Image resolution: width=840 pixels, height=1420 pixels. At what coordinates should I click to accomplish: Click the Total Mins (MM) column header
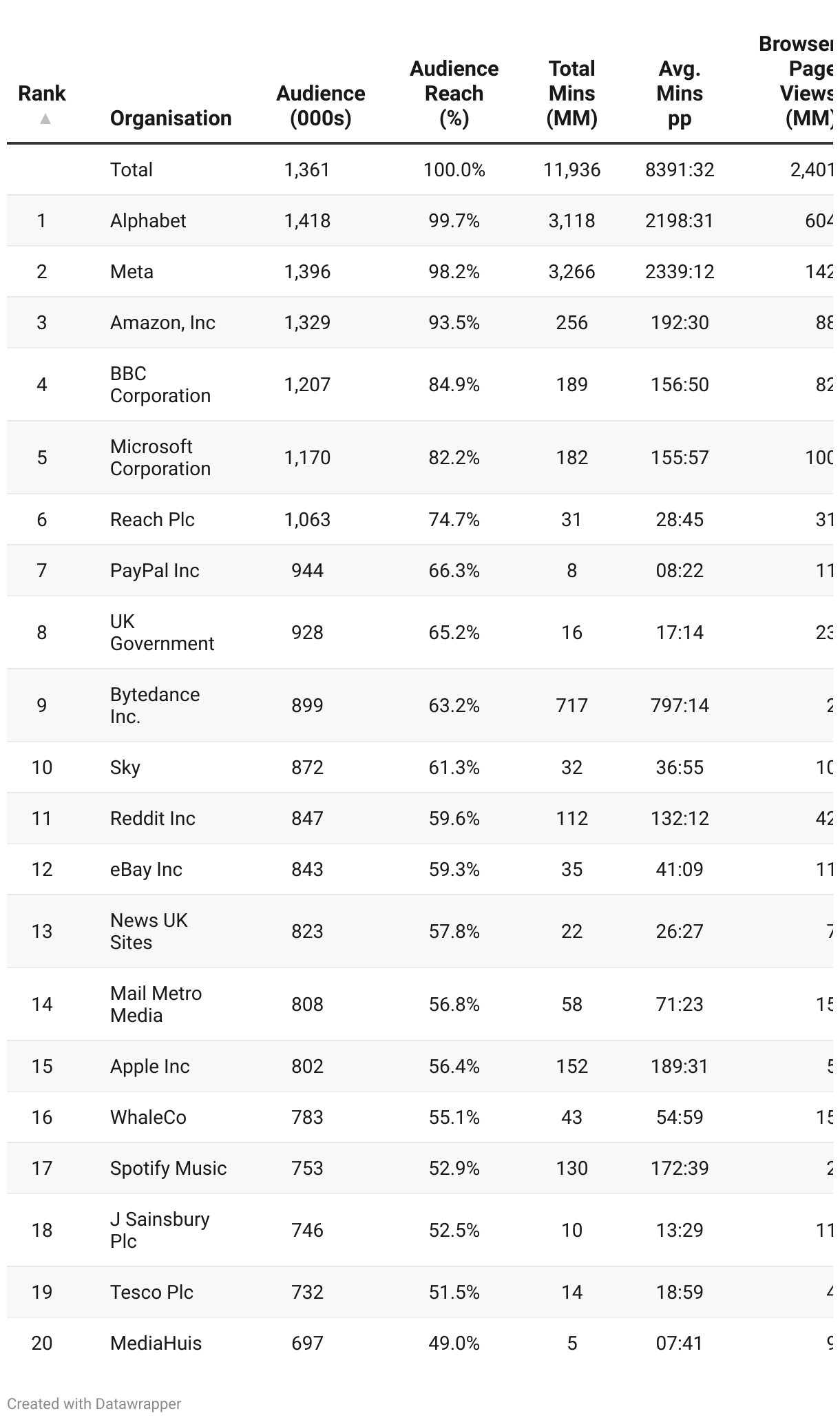[x=572, y=94]
